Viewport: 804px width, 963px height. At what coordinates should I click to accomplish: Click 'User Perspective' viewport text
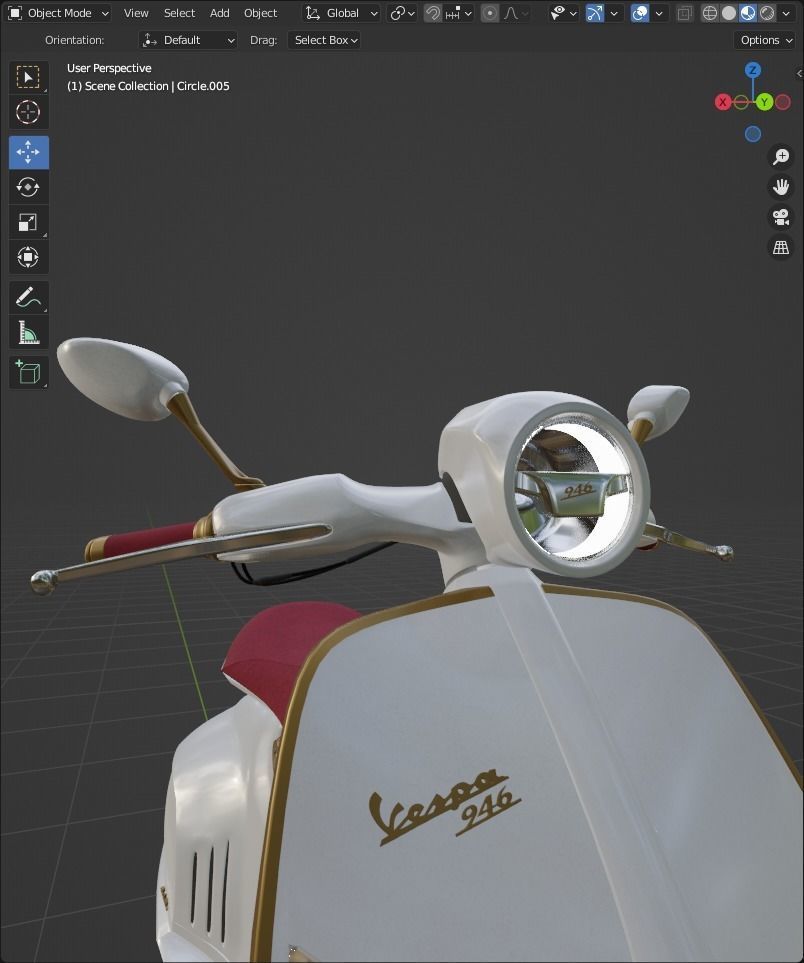(109, 68)
